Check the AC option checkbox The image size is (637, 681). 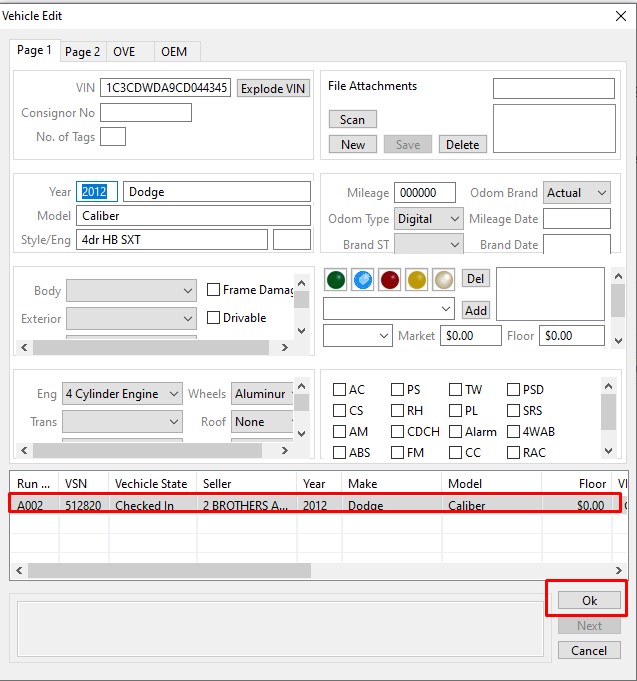tap(340, 390)
